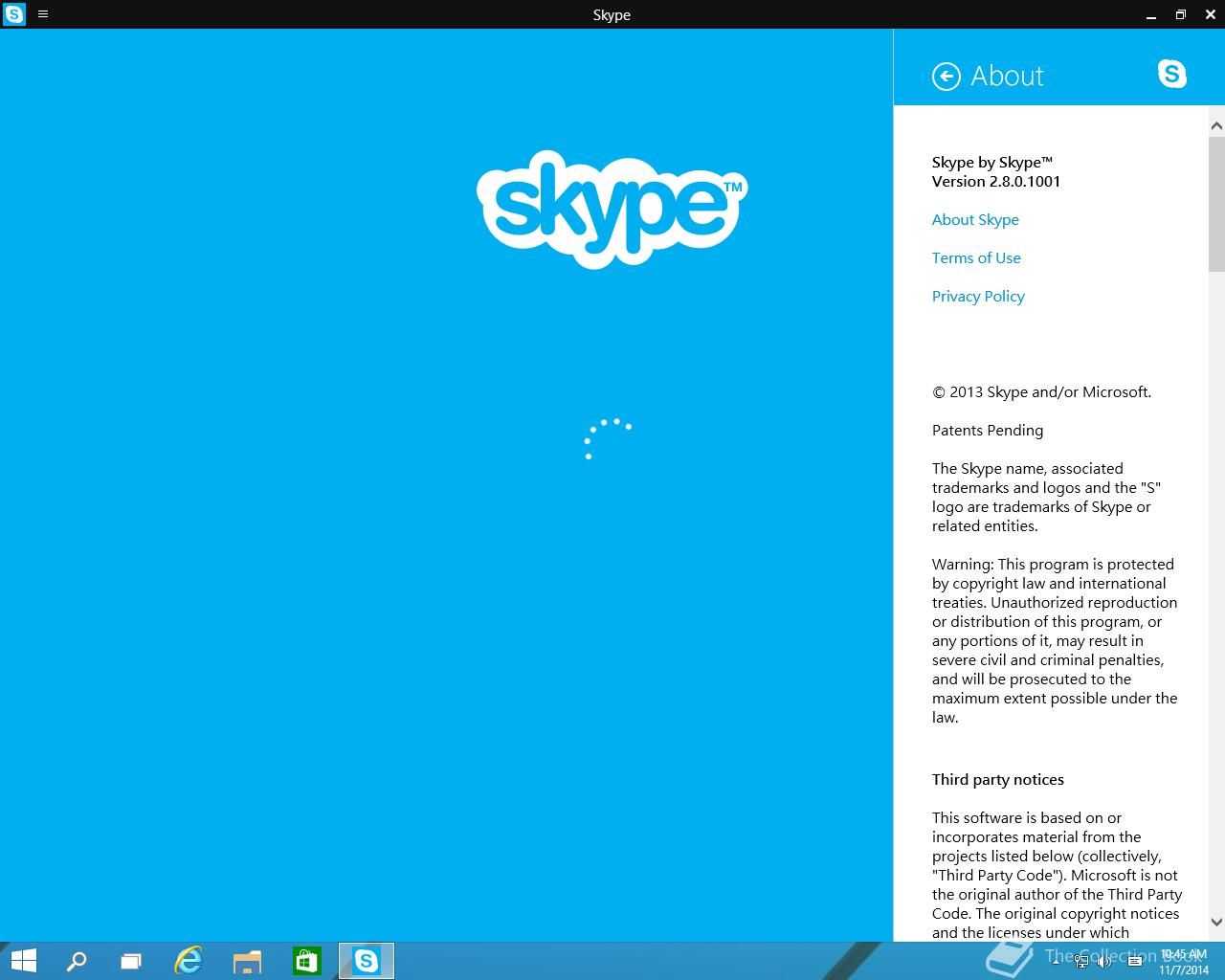Image resolution: width=1225 pixels, height=980 pixels.
Task: Select the Skype taskbar button
Action: (x=367, y=961)
